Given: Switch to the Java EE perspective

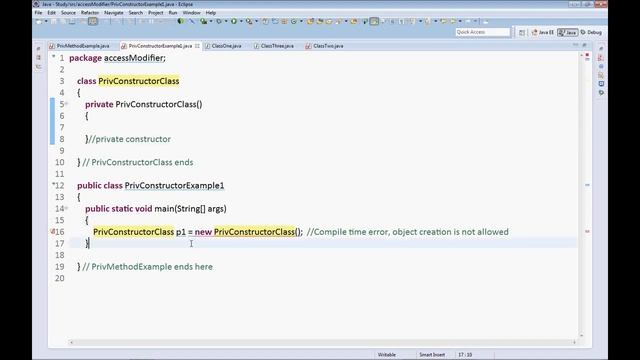Looking at the screenshot, I should (x=542, y=32).
